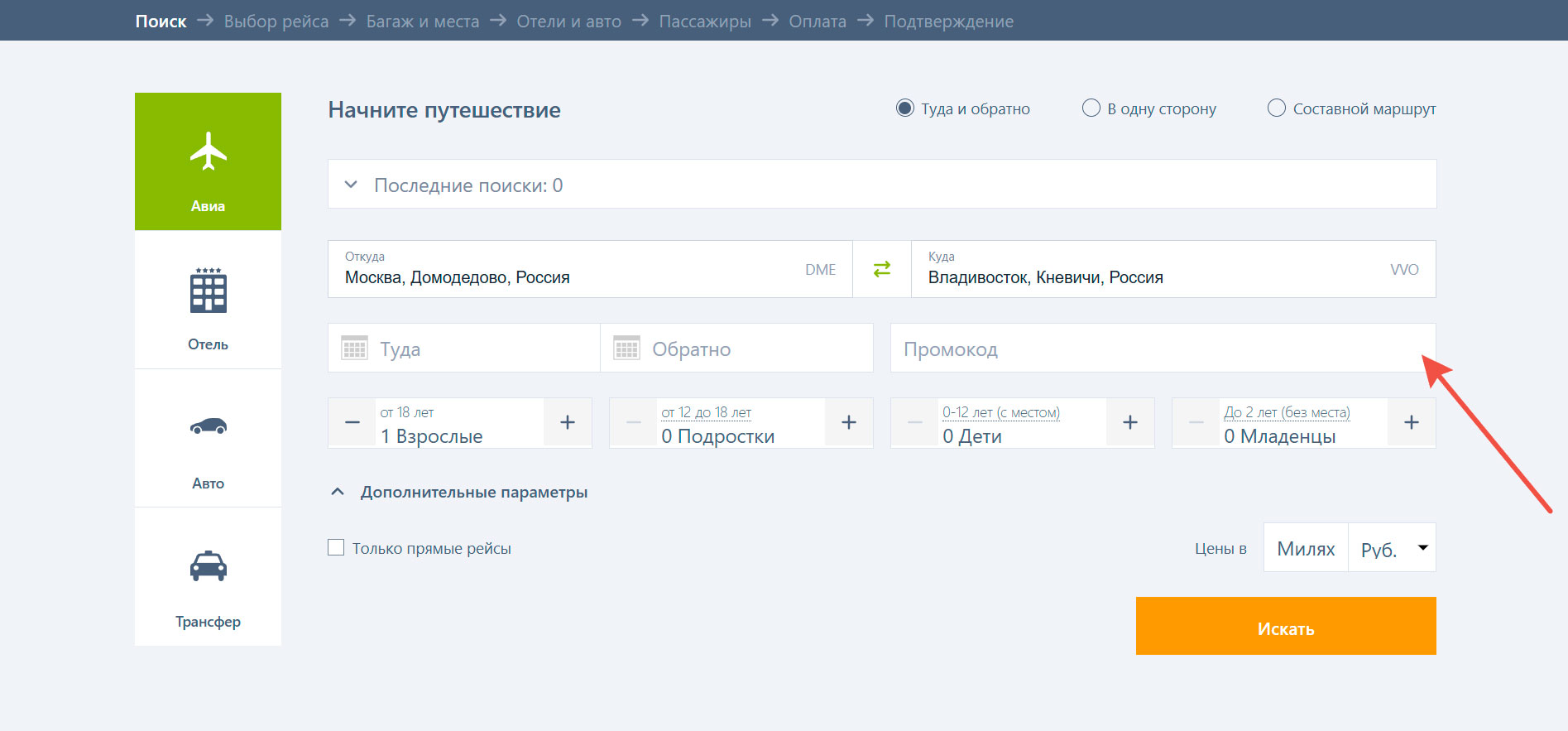Decrease Подростки count with minus
The height and width of the screenshot is (731, 1568).
click(x=634, y=422)
